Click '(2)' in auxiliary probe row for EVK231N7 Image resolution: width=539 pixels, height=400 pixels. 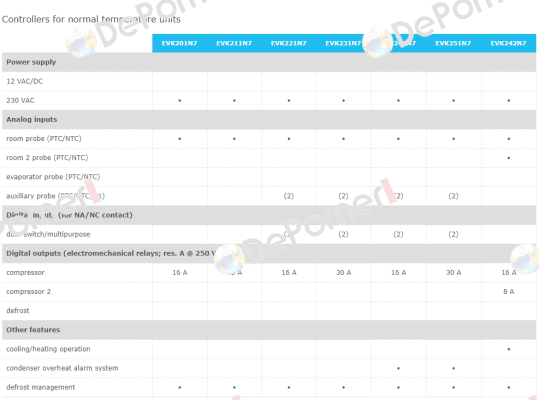coord(343,196)
